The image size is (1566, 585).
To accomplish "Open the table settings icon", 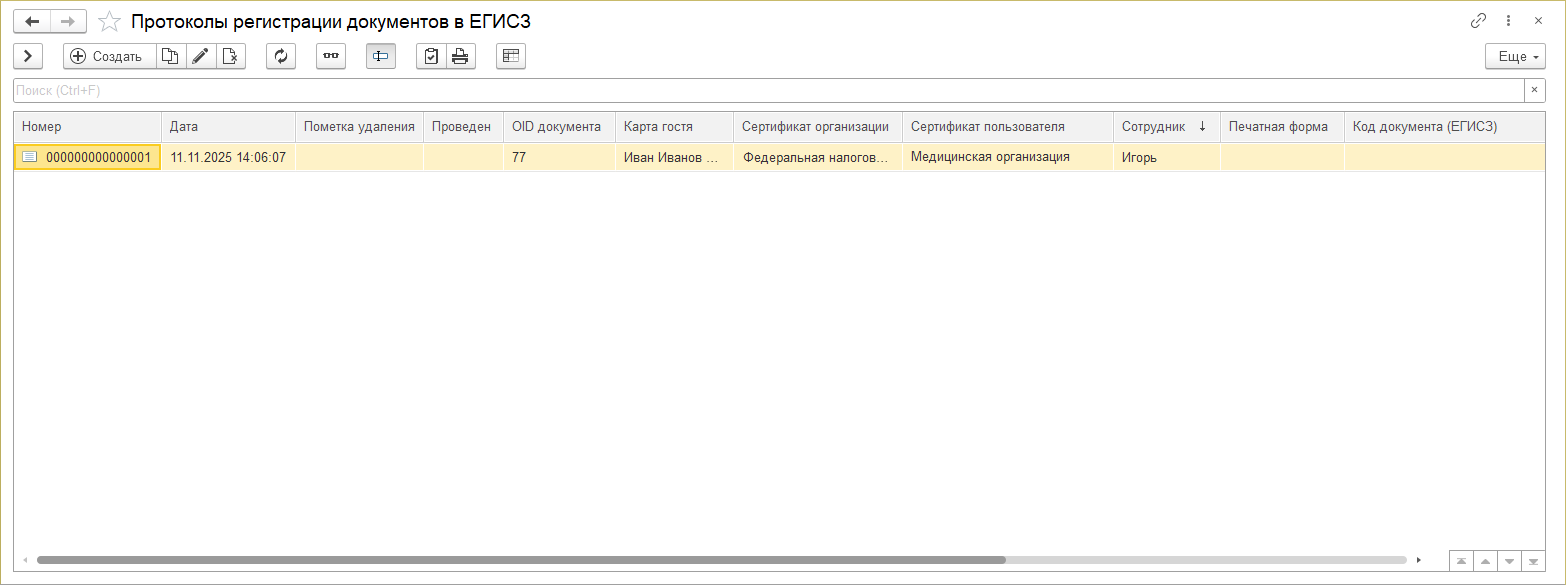I will (511, 56).
